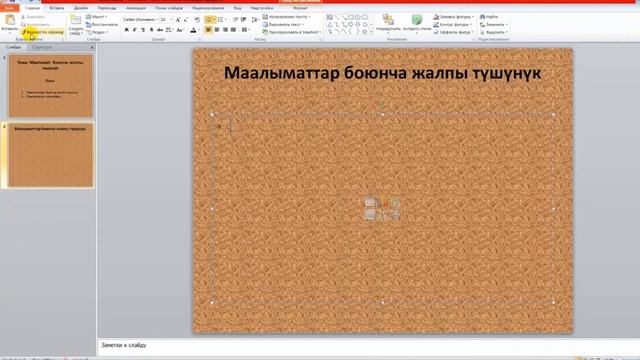Toggle strikethrough formatting
Viewport: 640px width, 360px height.
coord(160,30)
